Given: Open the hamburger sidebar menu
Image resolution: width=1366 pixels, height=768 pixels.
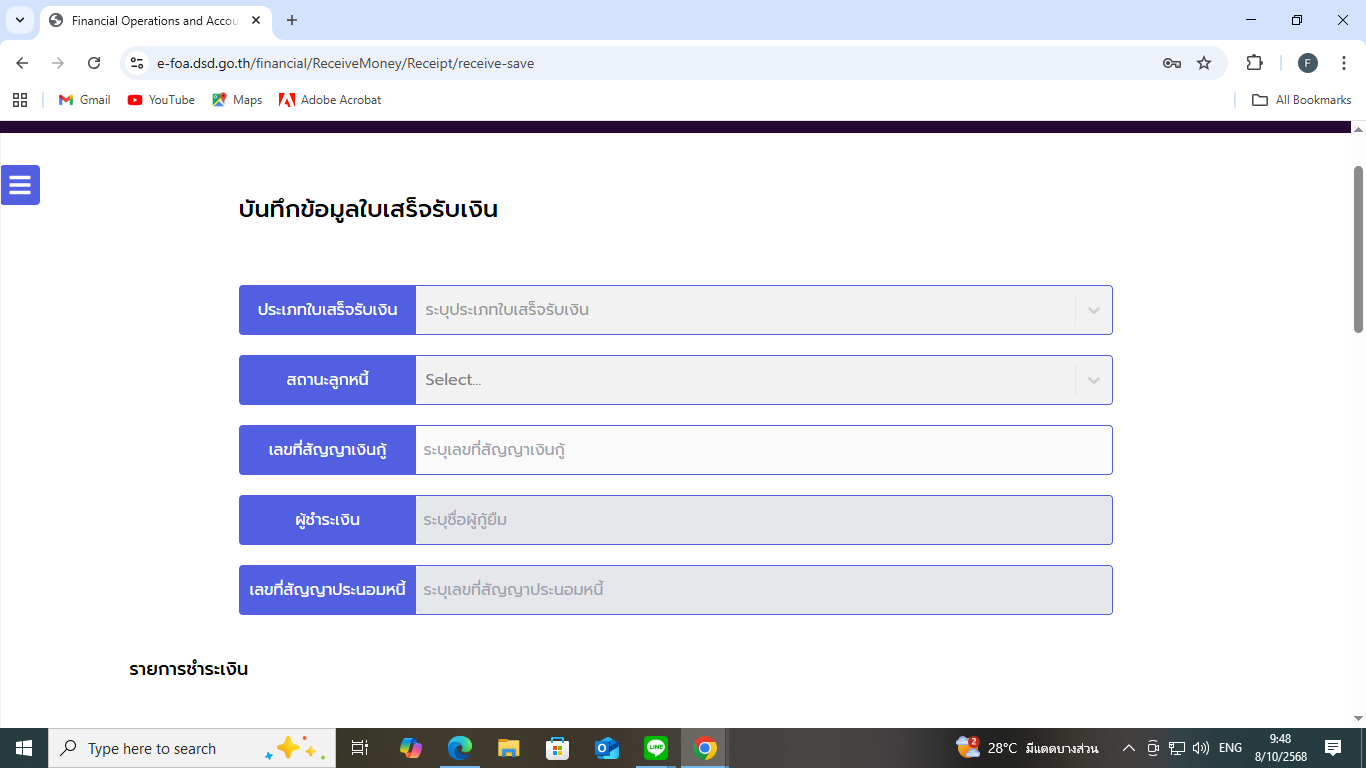Looking at the screenshot, I should 20,185.
